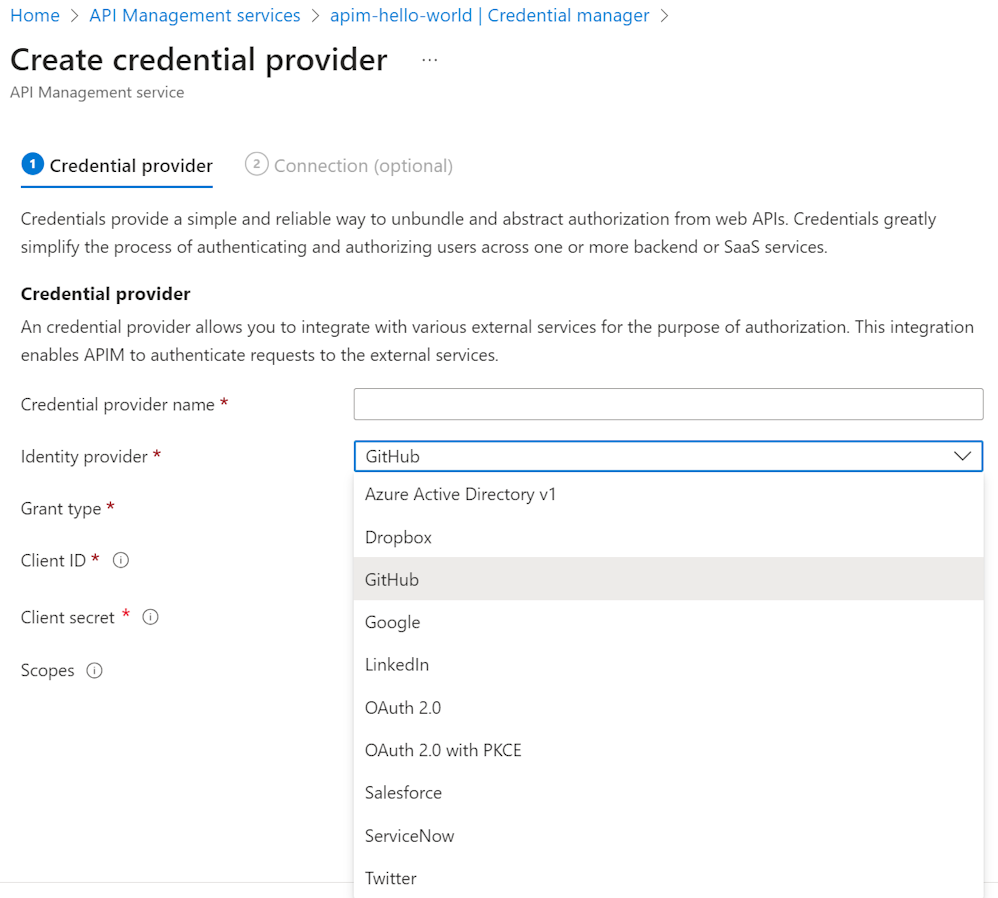This screenshot has height=898, width=998.
Task: Click the Grant type label
Action: coord(60,509)
